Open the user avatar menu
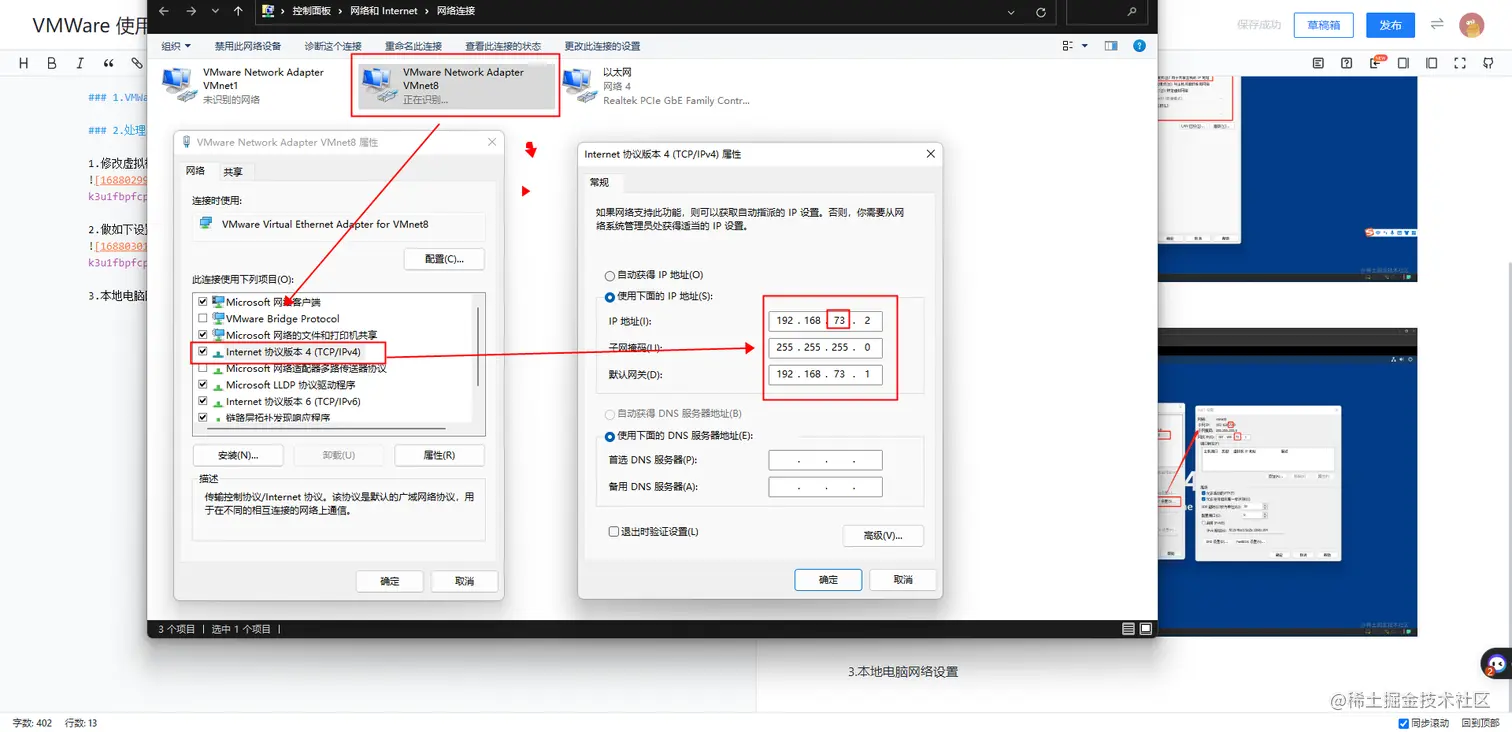The width and height of the screenshot is (1512, 732). tap(1471, 25)
